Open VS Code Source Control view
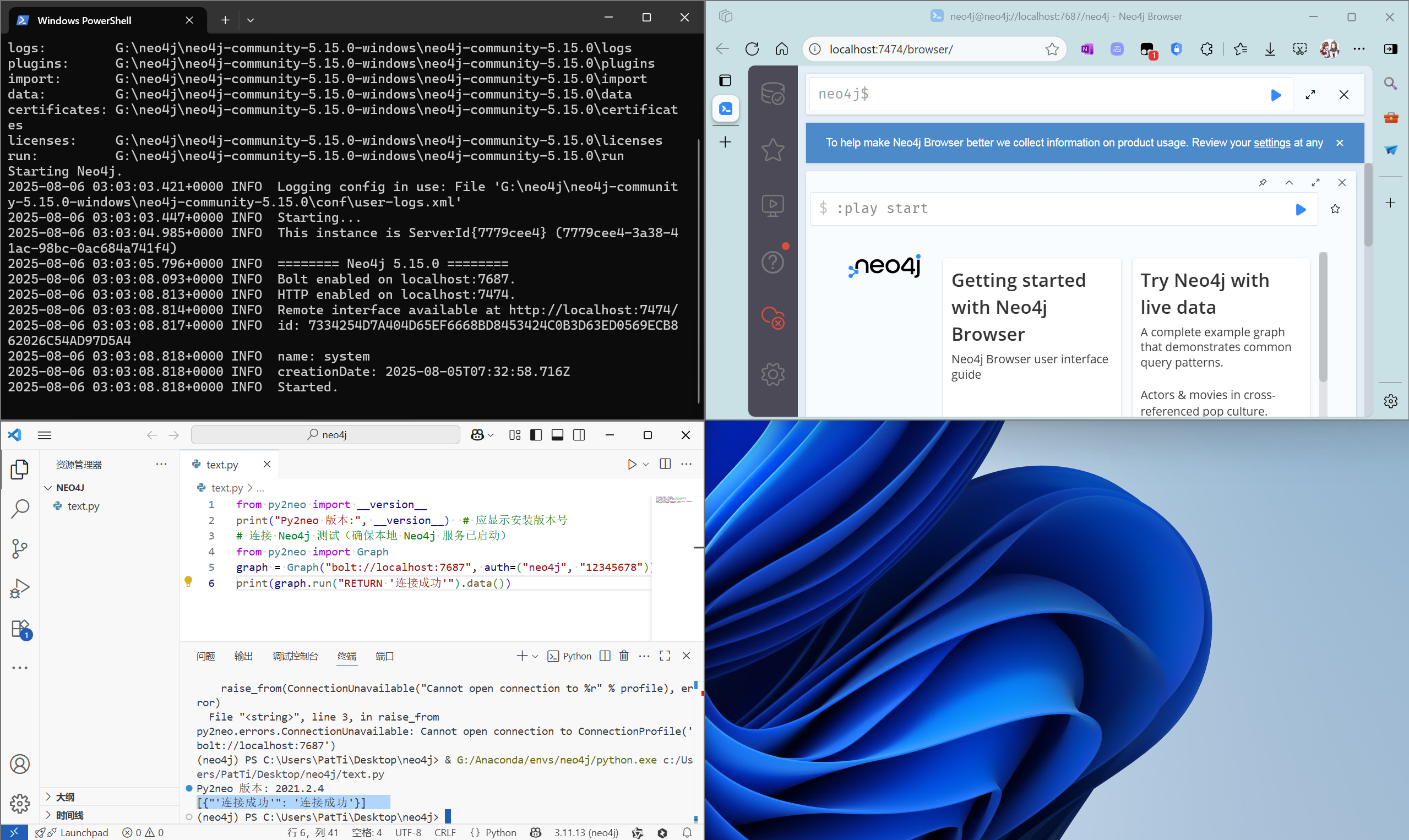1409x840 pixels. [20, 548]
